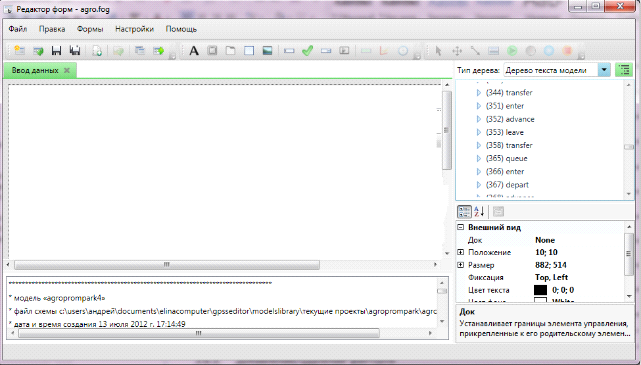Select the combo box control tool

tap(326, 51)
